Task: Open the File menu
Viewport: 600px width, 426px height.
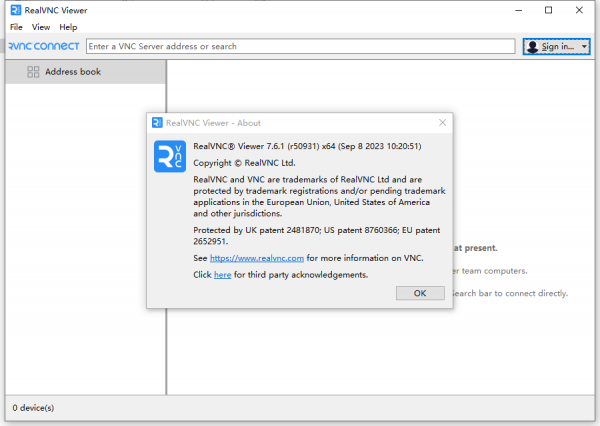Action: [x=16, y=27]
